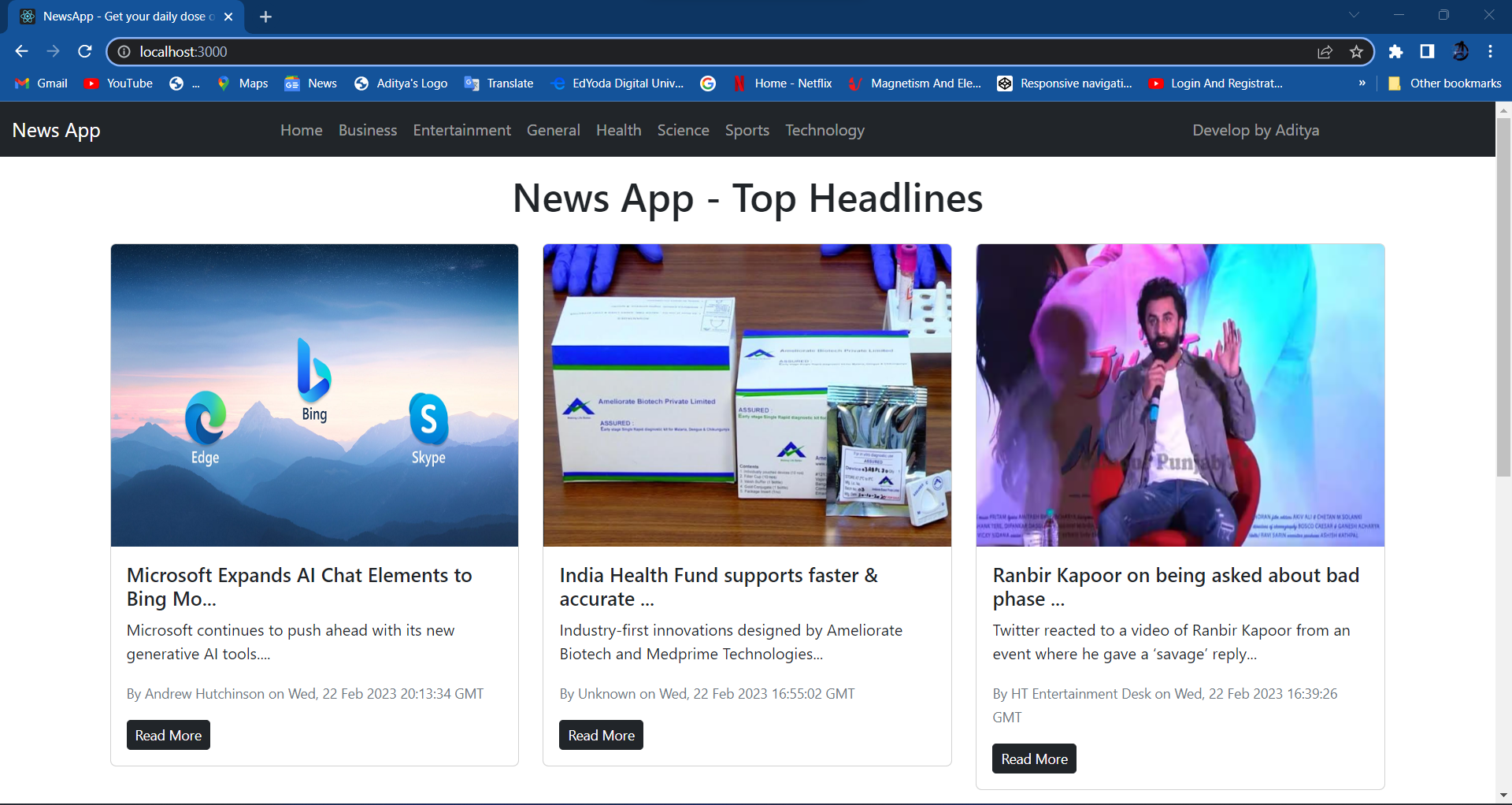Open the Science category link
1512x805 pixels.
pos(684,130)
